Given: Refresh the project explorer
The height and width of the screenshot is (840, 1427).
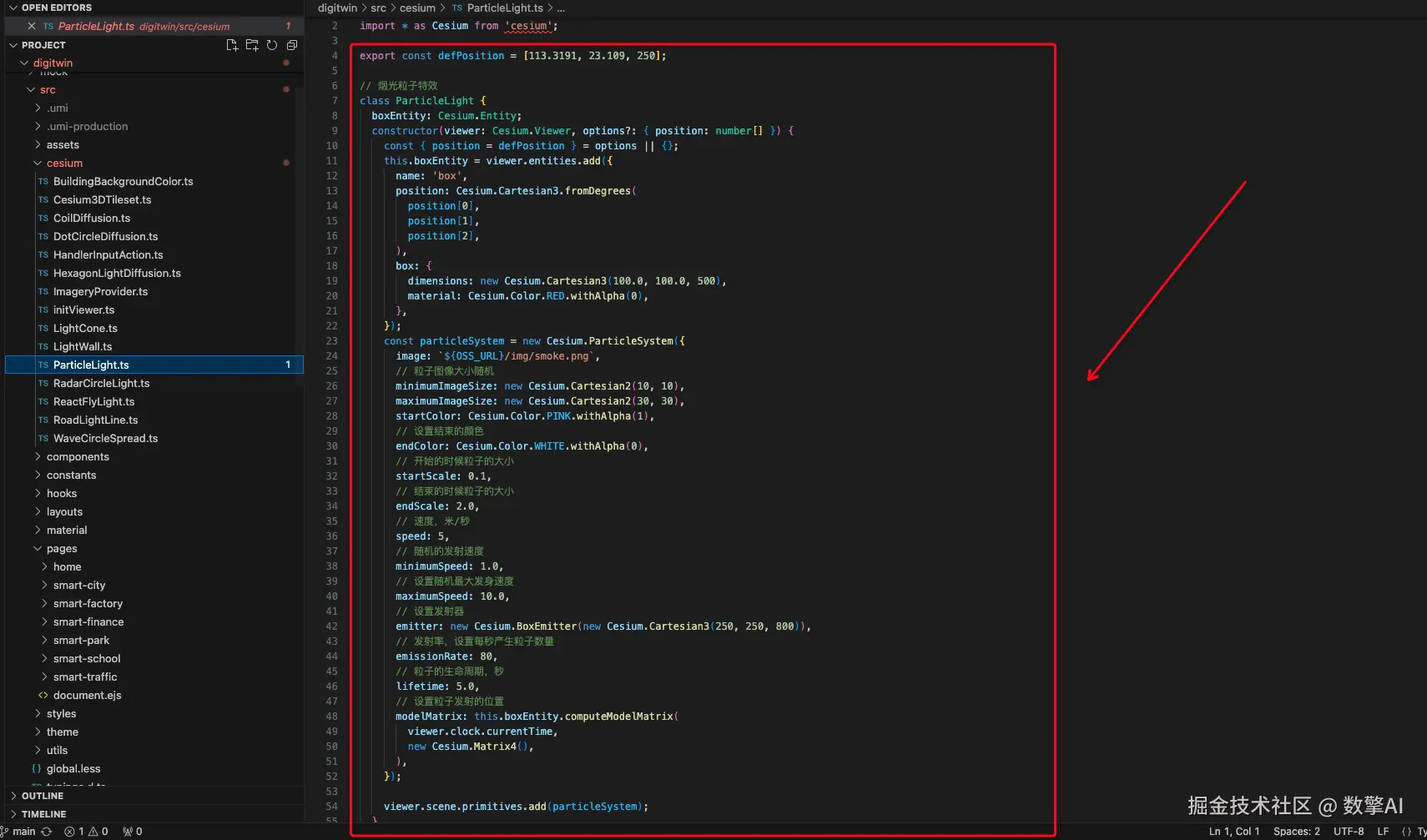Looking at the screenshot, I should (272, 45).
